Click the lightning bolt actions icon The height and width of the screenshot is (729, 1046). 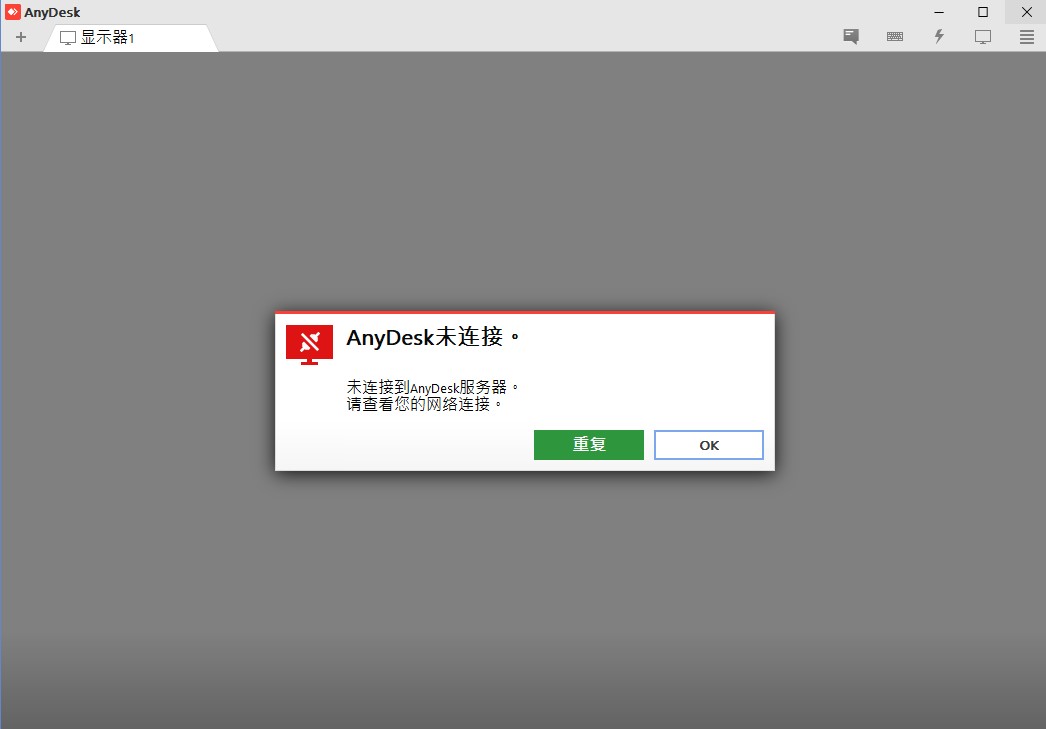coord(939,37)
